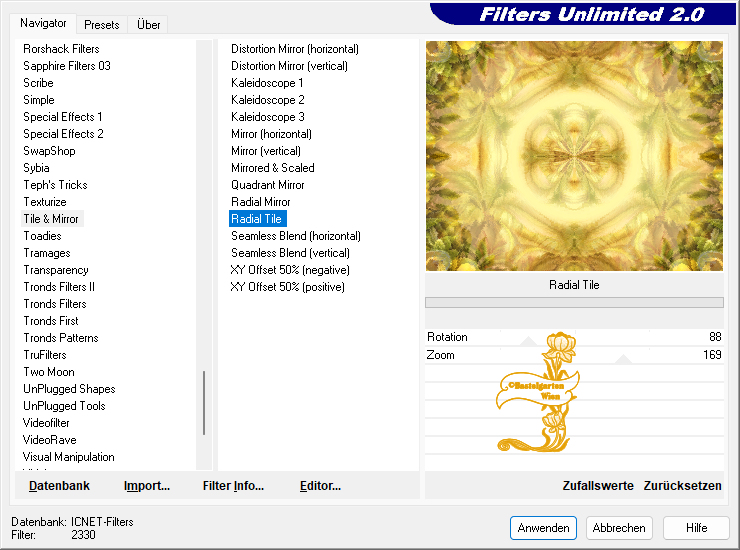The height and width of the screenshot is (550, 740).
Task: Pick SwapShop in the category list
Action: (x=49, y=151)
